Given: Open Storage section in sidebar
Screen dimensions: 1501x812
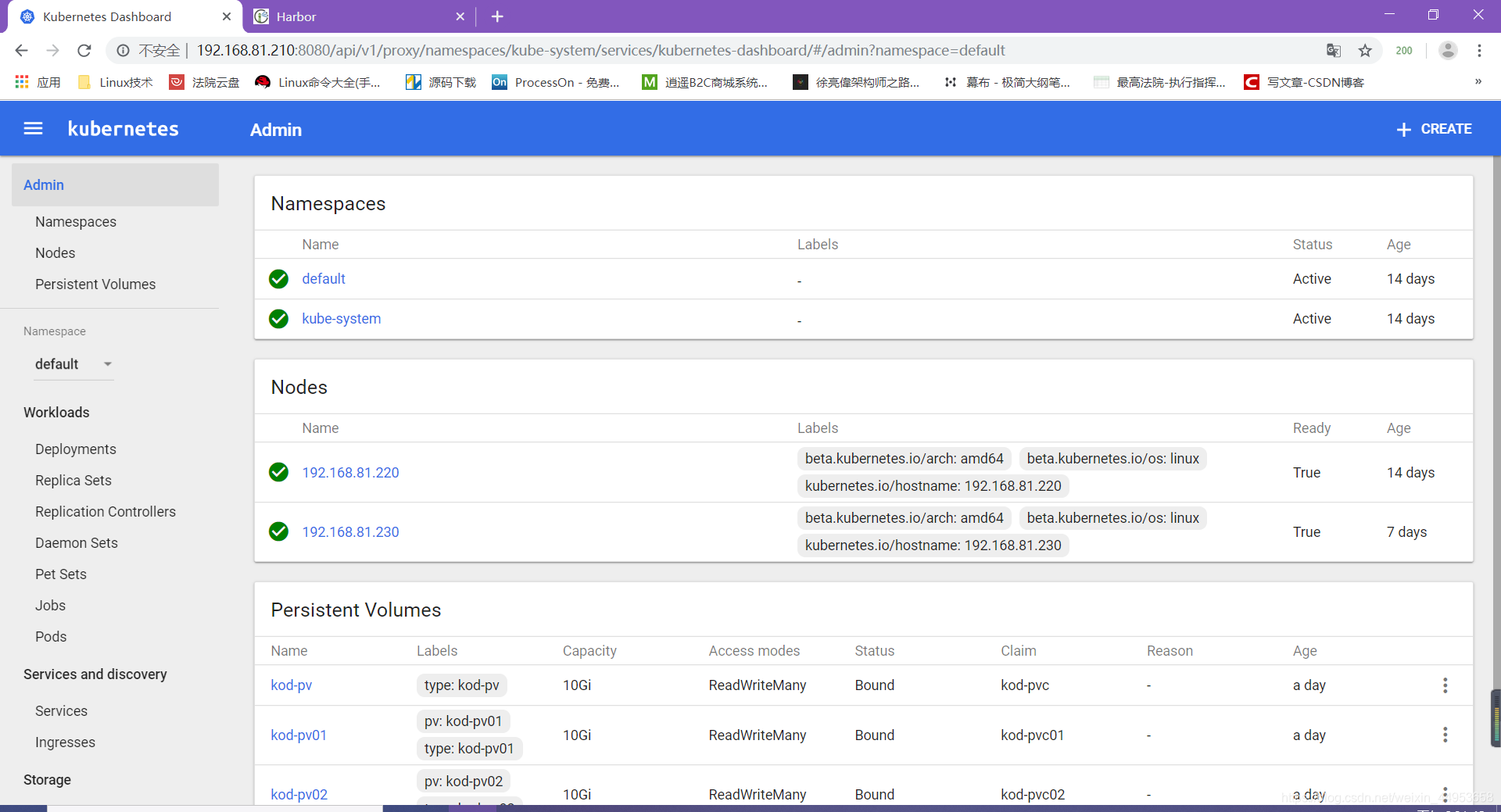Looking at the screenshot, I should point(47,780).
